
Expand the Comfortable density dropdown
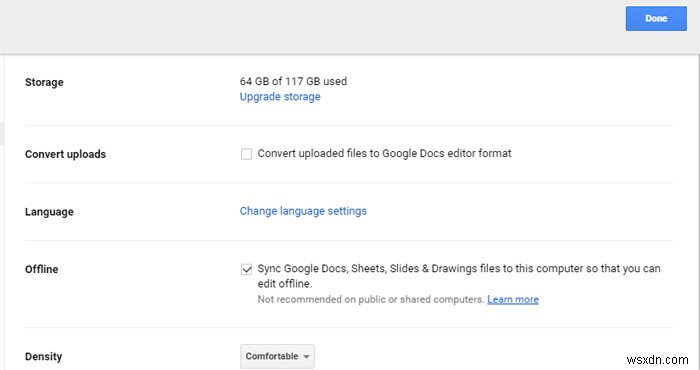click(277, 356)
